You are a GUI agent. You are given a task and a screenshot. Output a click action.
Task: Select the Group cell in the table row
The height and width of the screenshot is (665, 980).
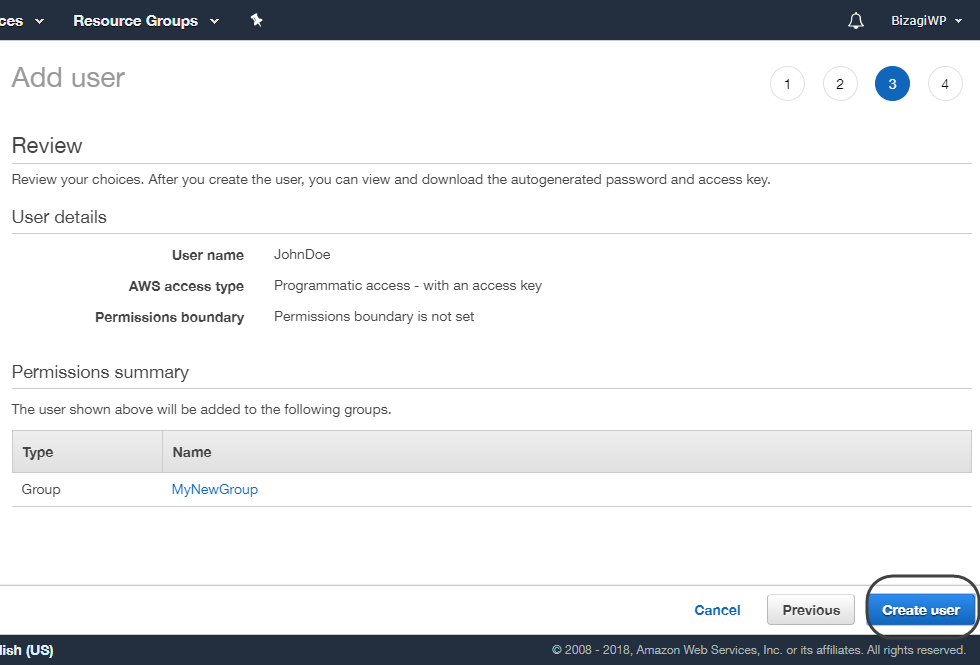click(41, 489)
